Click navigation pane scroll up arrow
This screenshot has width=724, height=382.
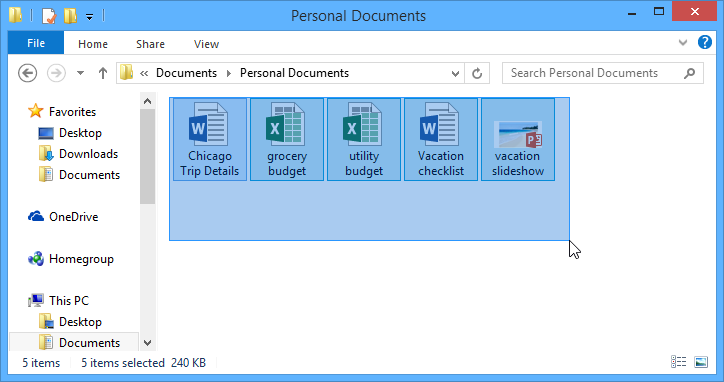[x=147, y=101]
